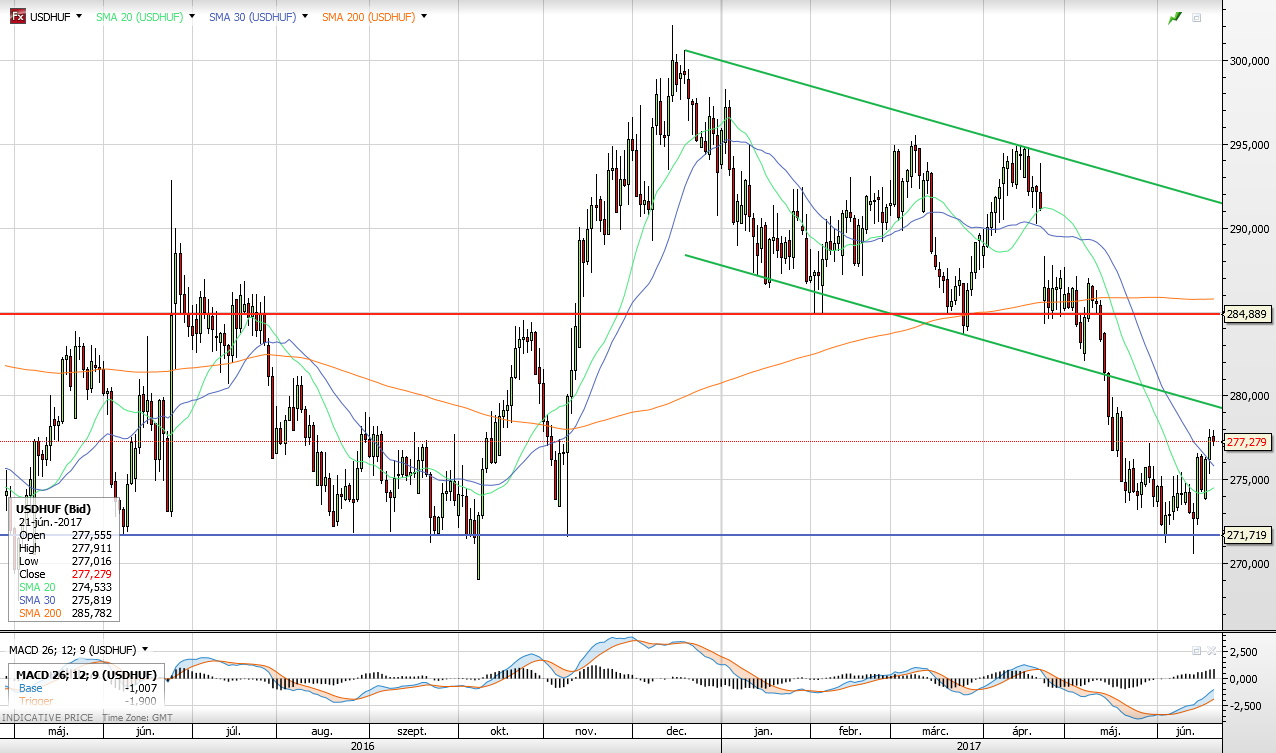Click the okt. month label on time axis
The width and height of the screenshot is (1276, 753).
(498, 732)
